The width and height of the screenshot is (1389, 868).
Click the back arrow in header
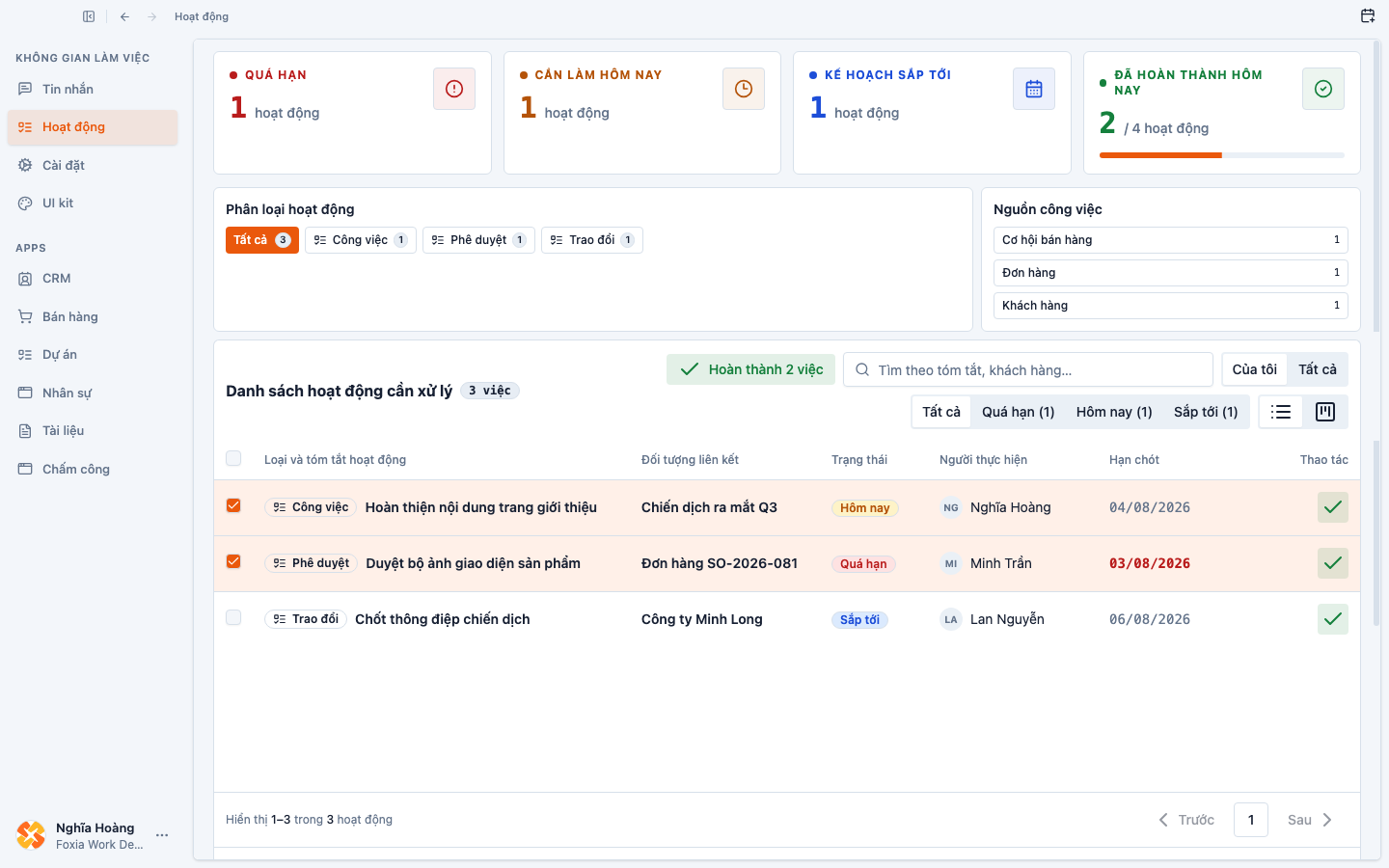(x=124, y=16)
